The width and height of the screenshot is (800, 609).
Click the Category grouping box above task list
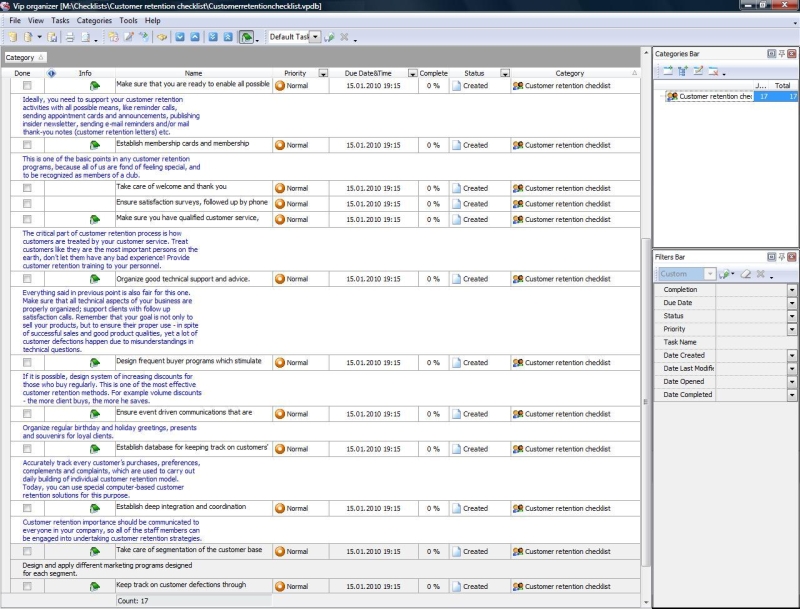pos(20,58)
